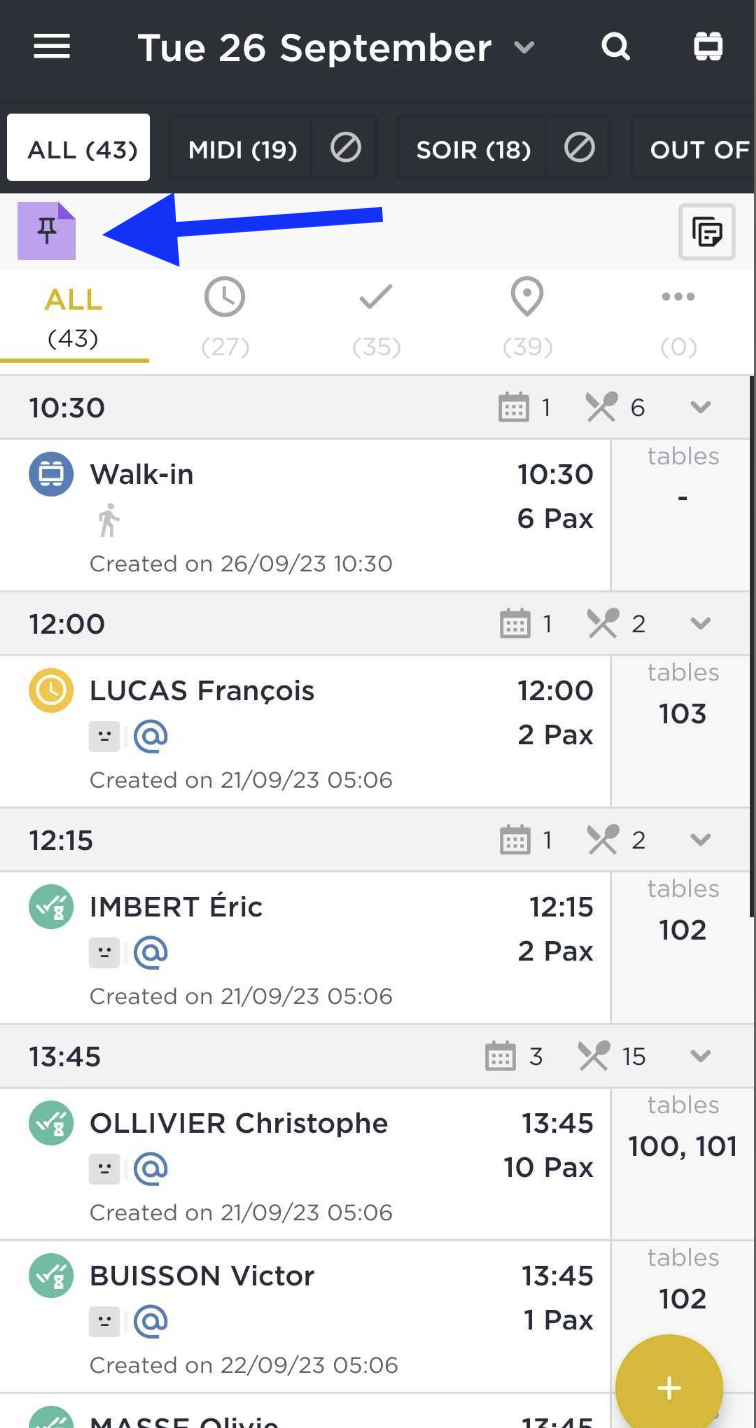Screen dimensions: 756x1428
Task: Open the hamburger navigation menu
Action: click(52, 47)
